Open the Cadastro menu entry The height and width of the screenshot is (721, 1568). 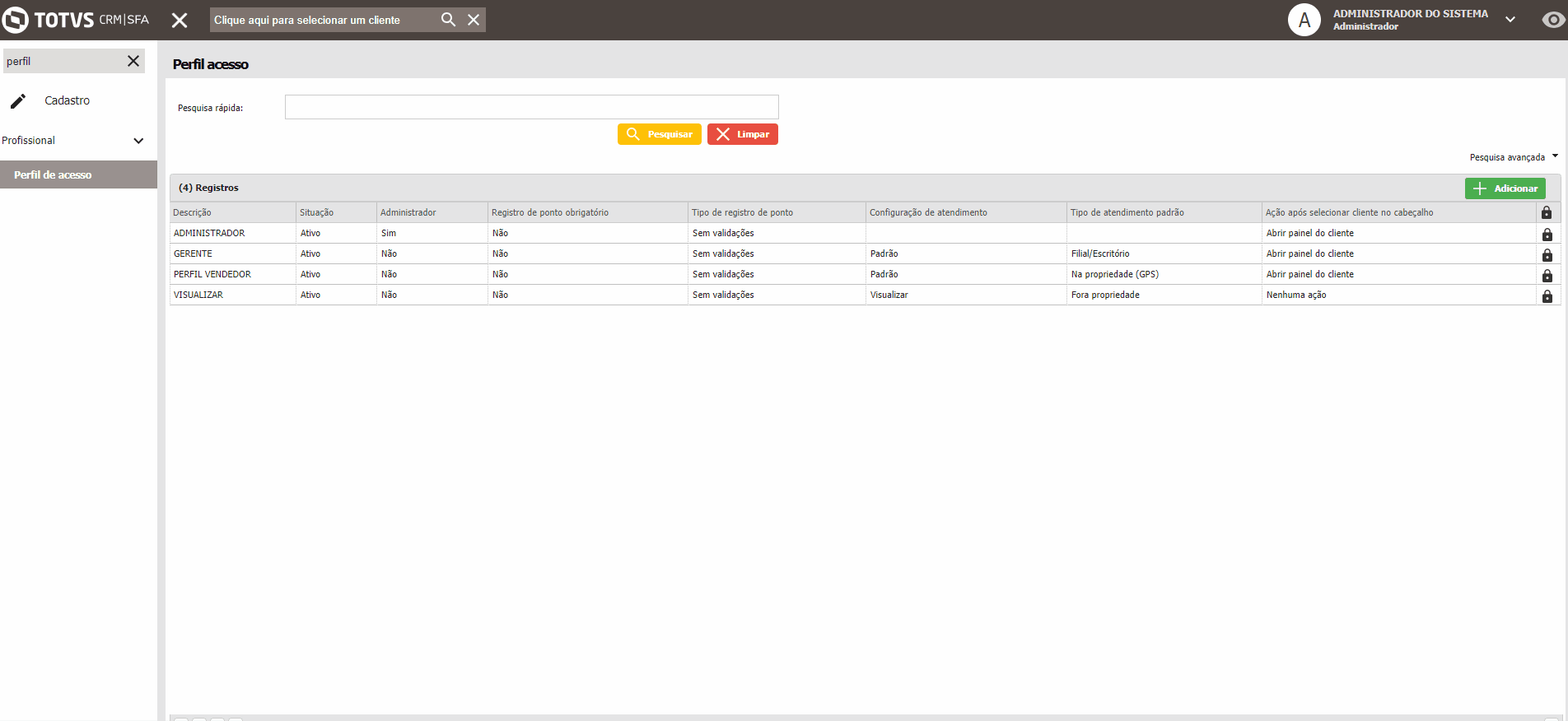coord(68,100)
